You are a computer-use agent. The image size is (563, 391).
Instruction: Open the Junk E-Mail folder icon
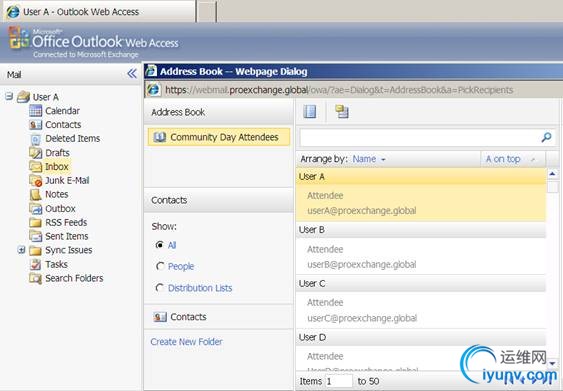click(36, 180)
